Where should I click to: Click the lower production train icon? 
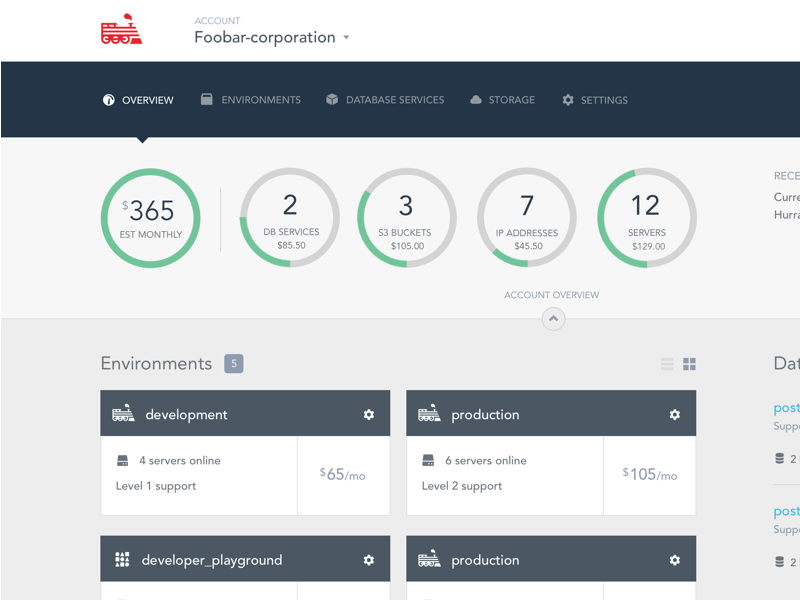click(x=429, y=558)
